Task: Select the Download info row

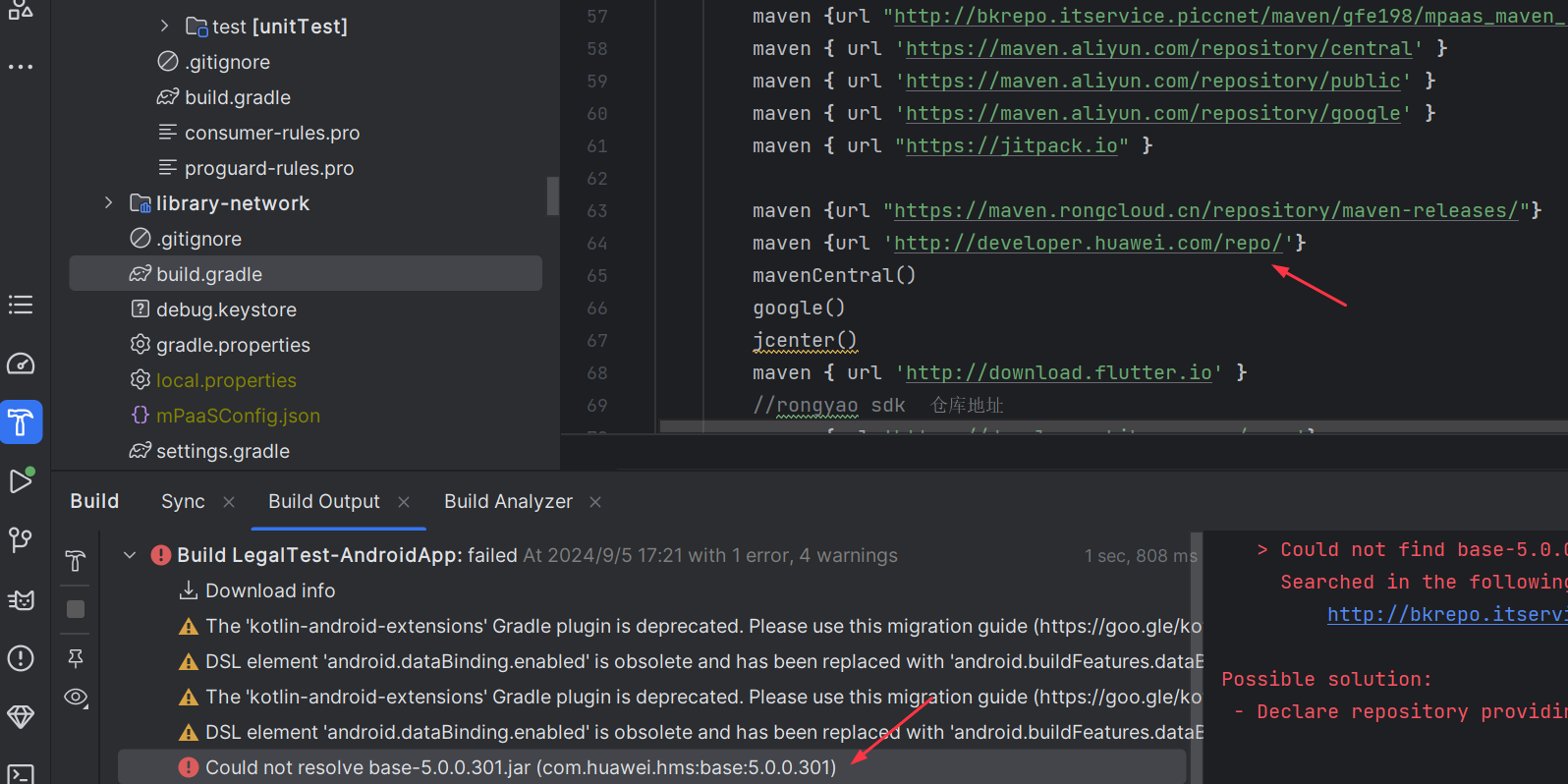Action: tap(270, 590)
